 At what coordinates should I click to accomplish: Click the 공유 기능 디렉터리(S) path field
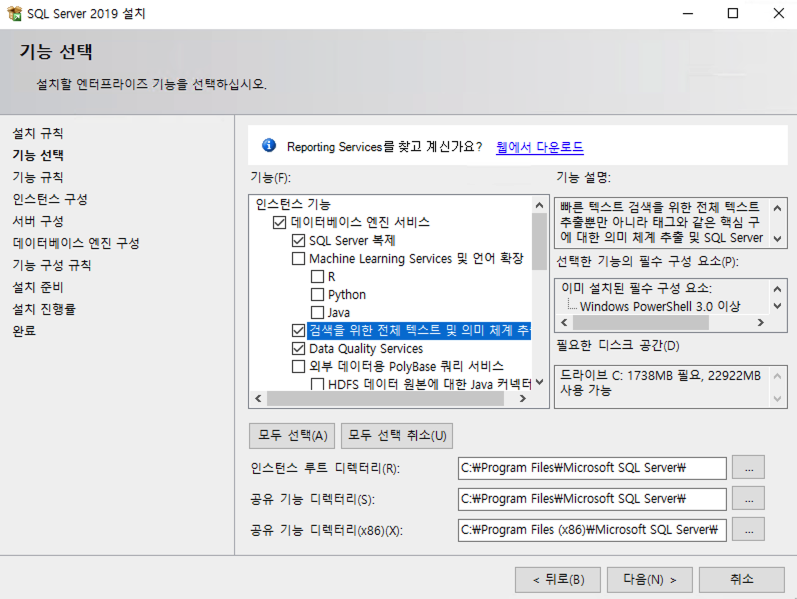(592, 499)
